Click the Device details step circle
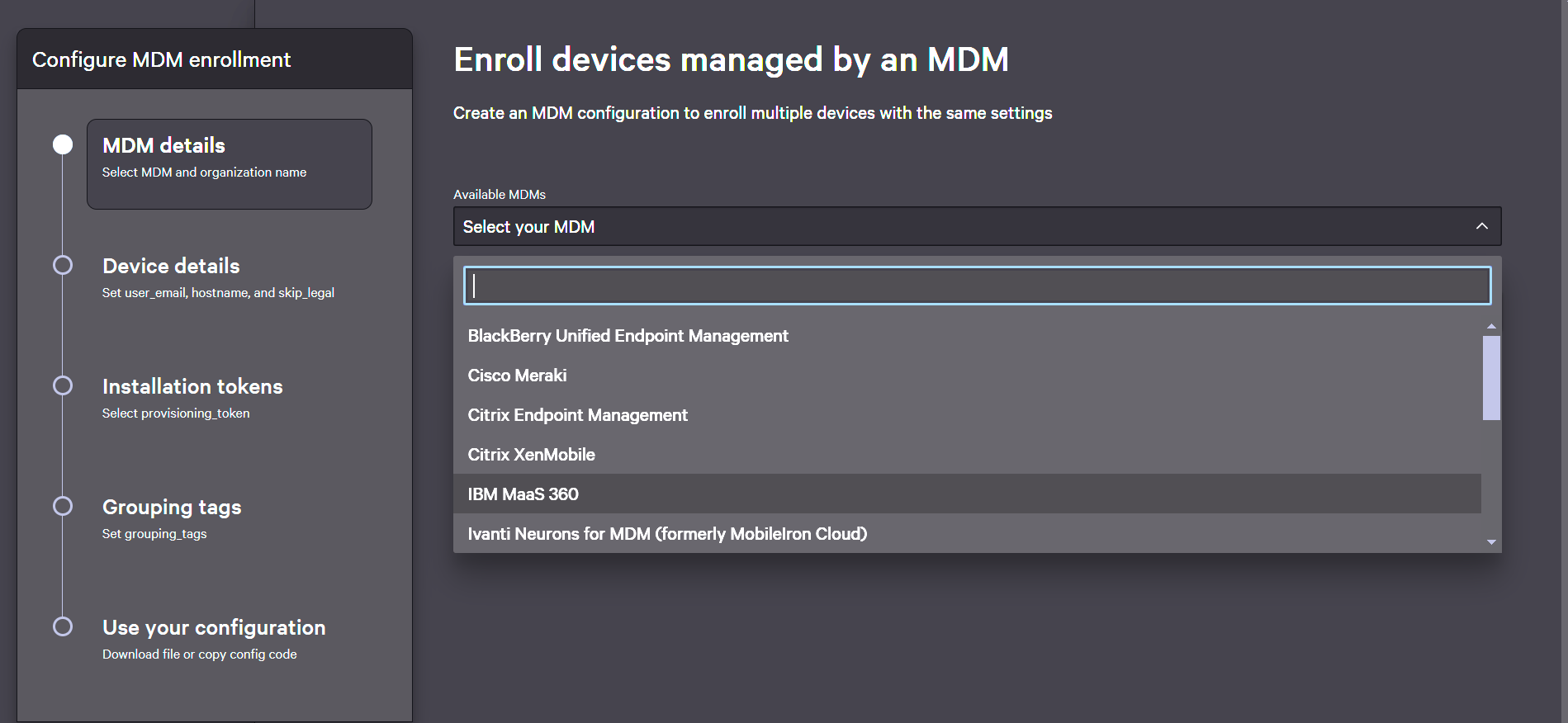This screenshot has width=1568, height=723. pyautogui.click(x=63, y=265)
